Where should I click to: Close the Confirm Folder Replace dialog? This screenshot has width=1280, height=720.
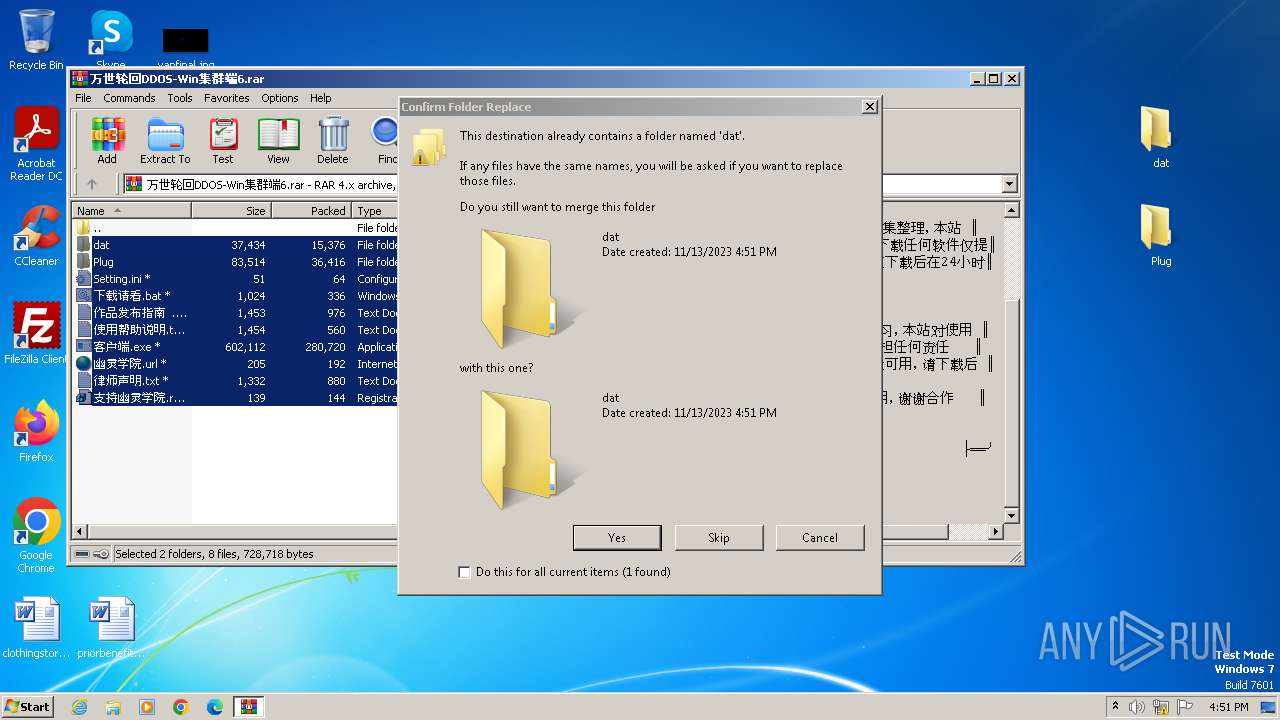point(869,106)
